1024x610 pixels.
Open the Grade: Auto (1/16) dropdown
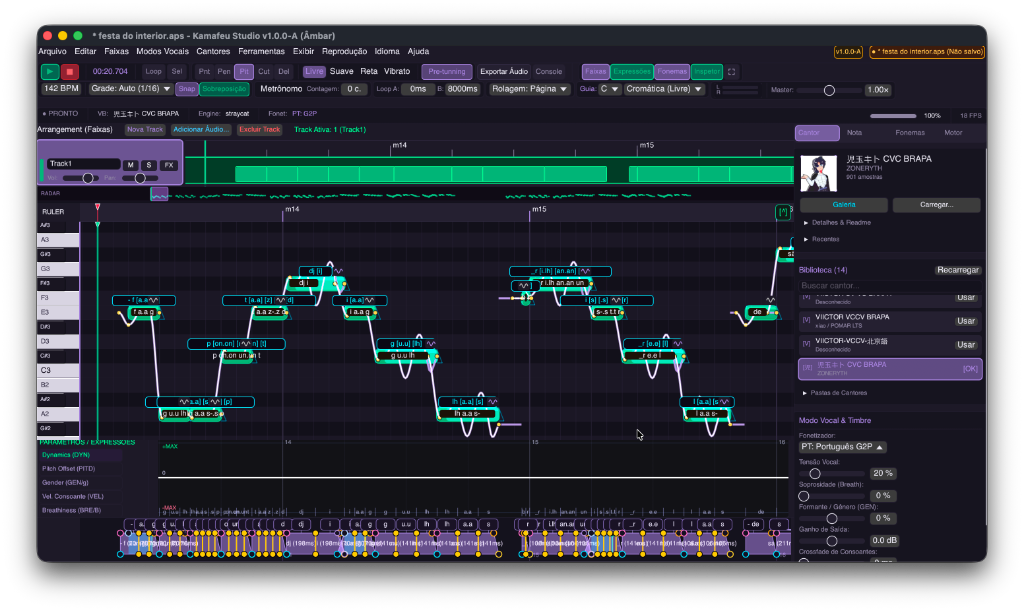131,89
